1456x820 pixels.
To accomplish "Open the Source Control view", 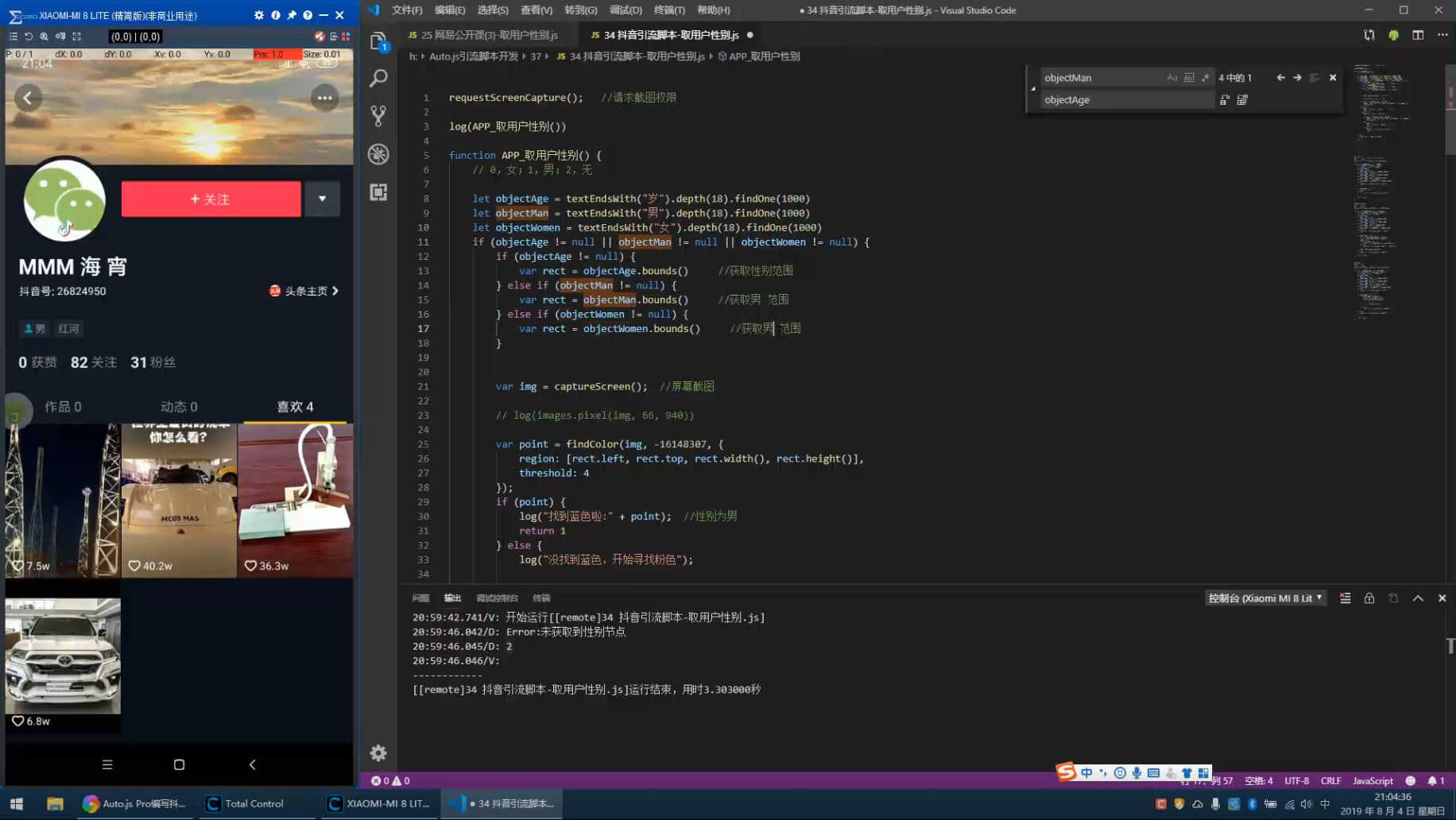I will [378, 116].
